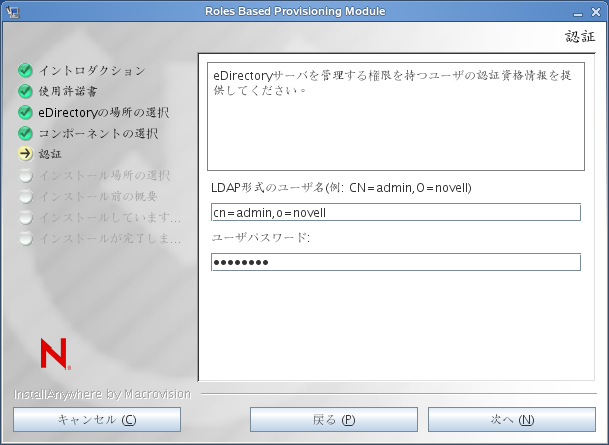Click the Roles Based Provisioning Module title
The width and height of the screenshot is (609, 445).
tap(295, 11)
